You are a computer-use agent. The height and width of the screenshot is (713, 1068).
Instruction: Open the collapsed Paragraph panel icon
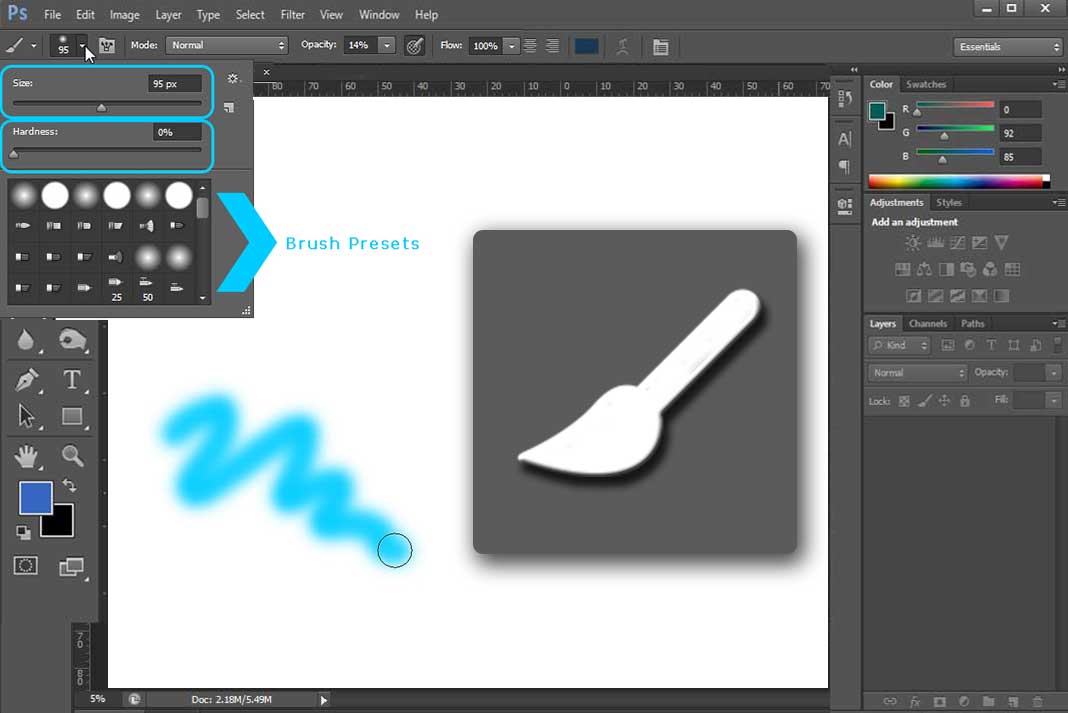click(x=845, y=167)
